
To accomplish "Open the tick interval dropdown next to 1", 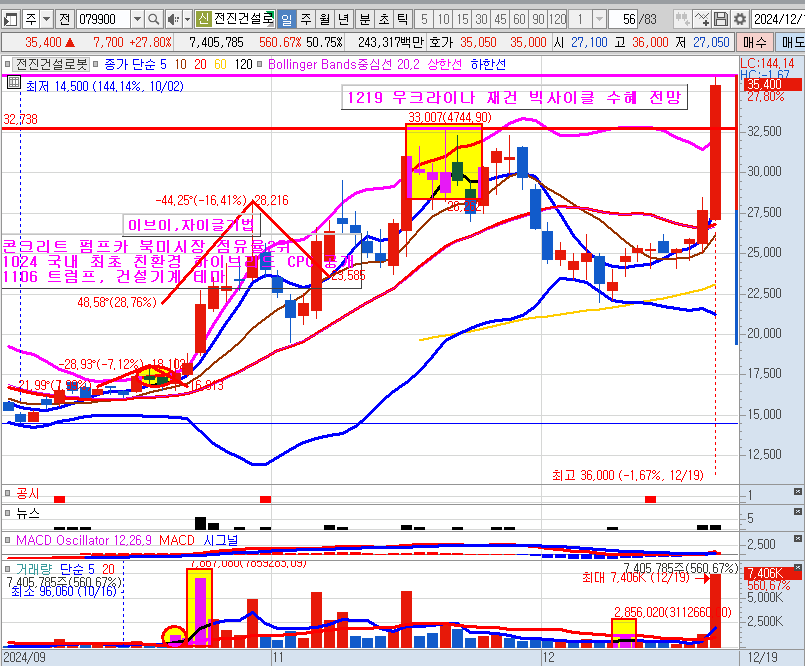I will tap(597, 19).
